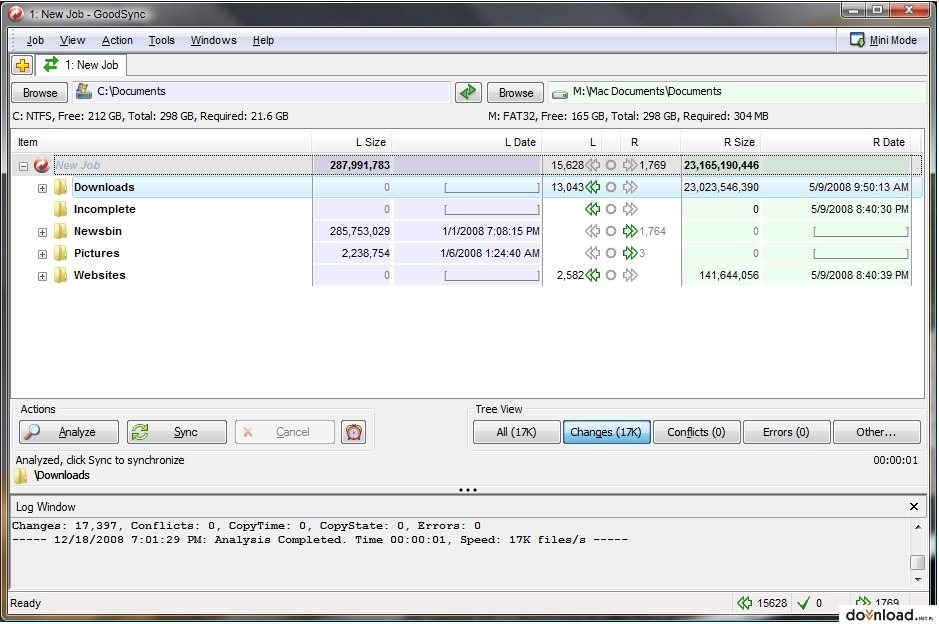Click the left-arrow sync icon in Downloads row
The width and height of the screenshot is (939, 624).
(592, 187)
